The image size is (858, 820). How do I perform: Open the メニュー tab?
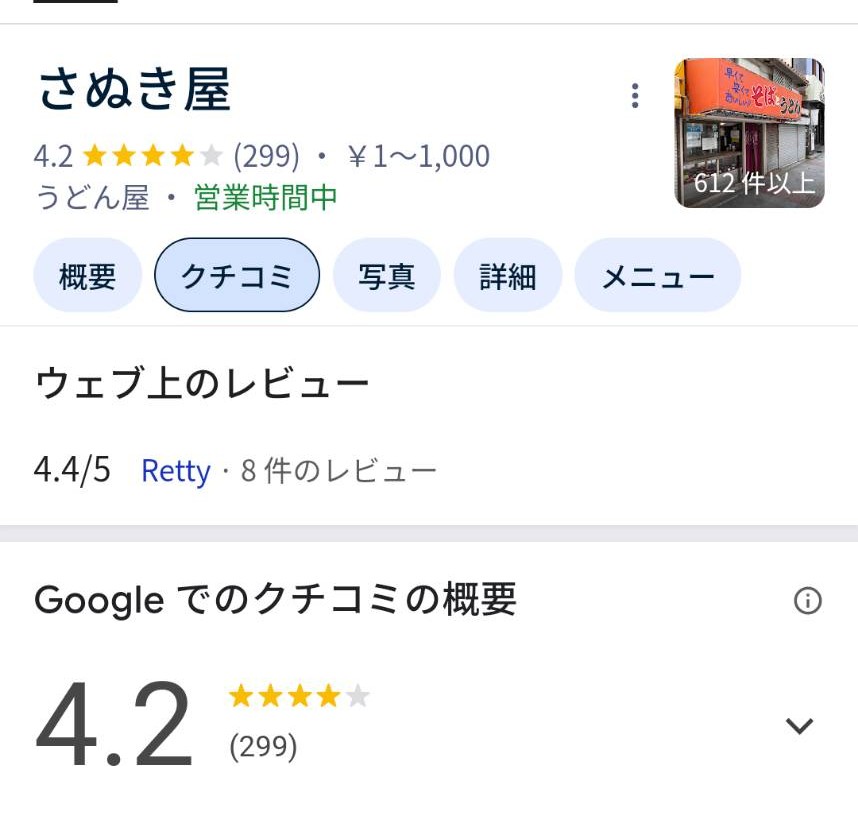point(658,275)
